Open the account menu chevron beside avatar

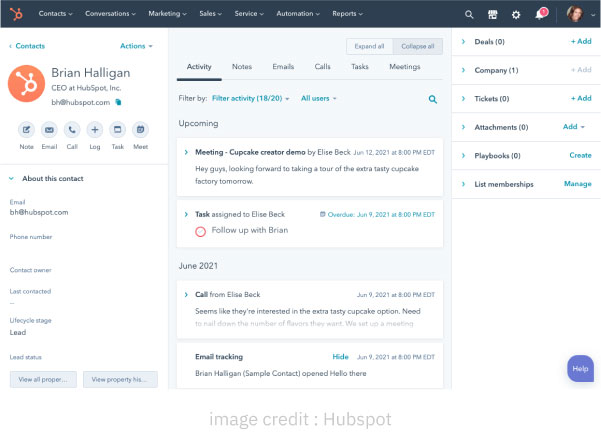click(593, 15)
